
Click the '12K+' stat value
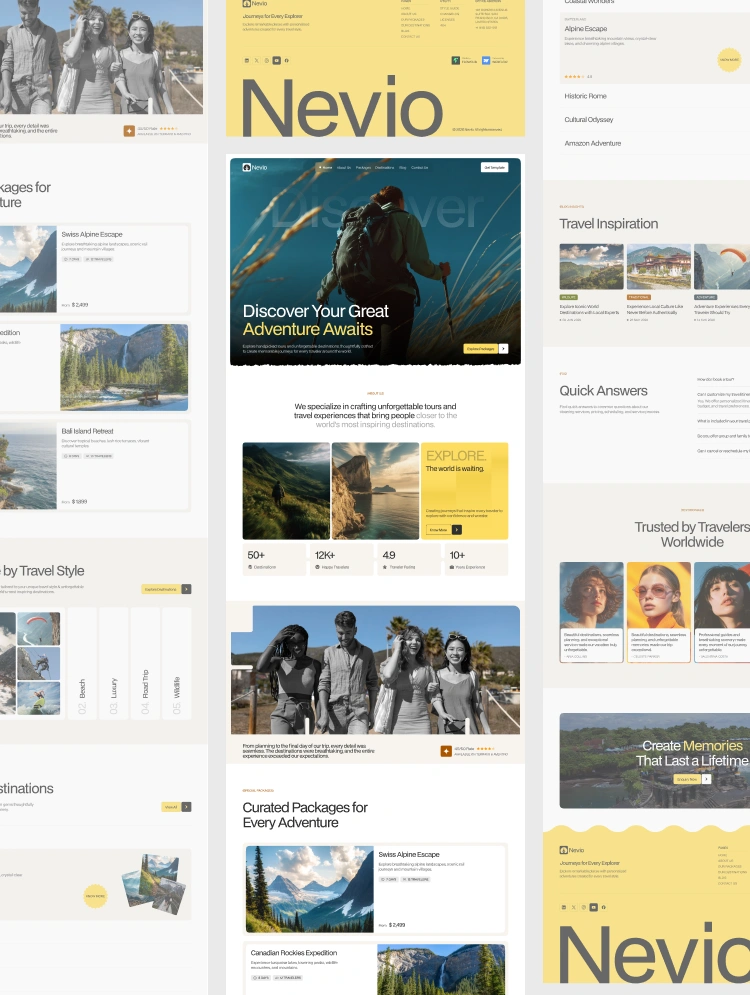coord(325,555)
